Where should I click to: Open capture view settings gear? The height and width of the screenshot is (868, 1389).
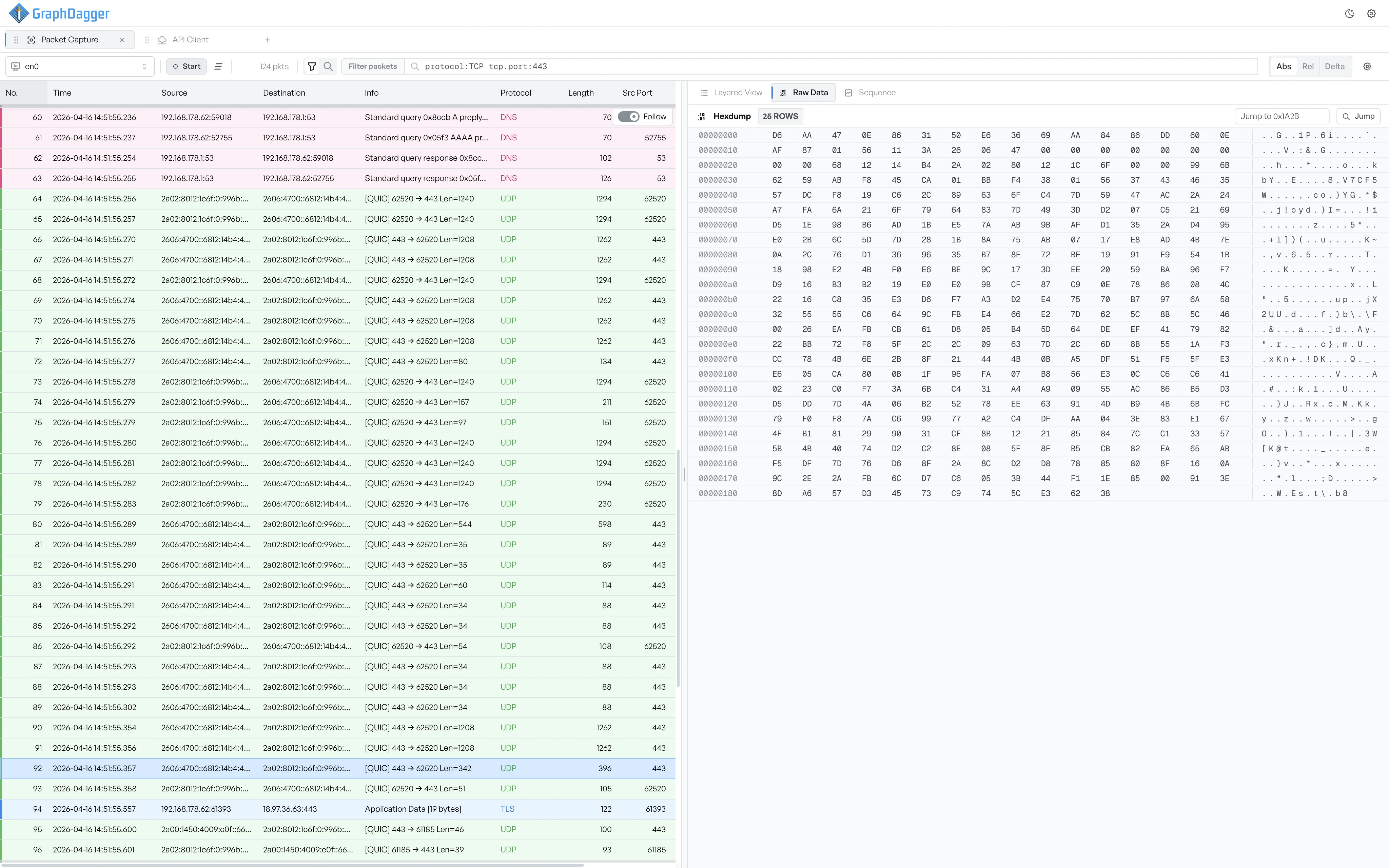point(1367,66)
